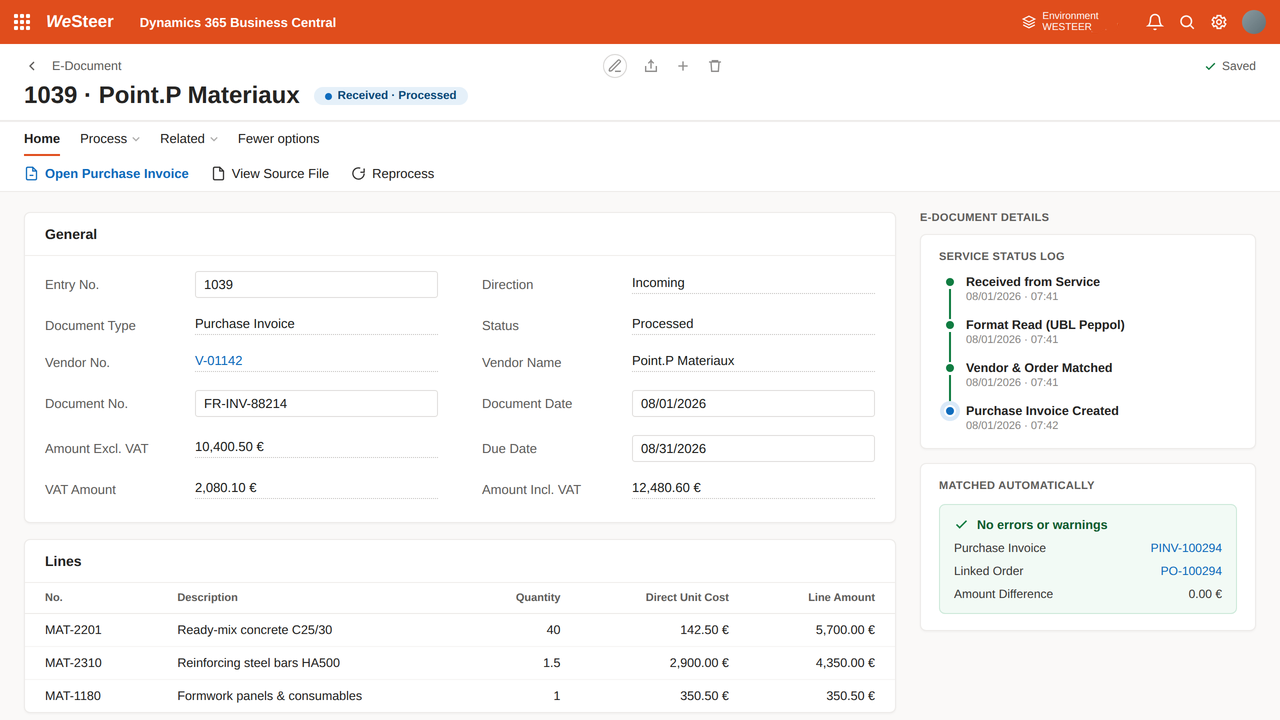This screenshot has width=1280, height=720.
Task: Click the edit pencil icon
Action: pyautogui.click(x=615, y=66)
